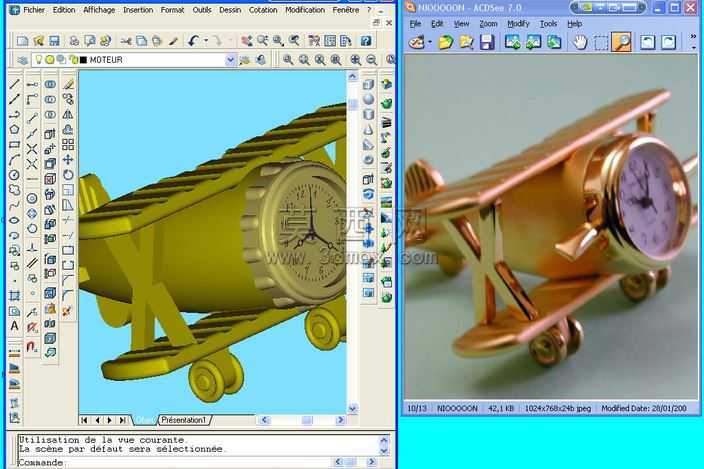Select the Erase tool icon

click(68, 84)
